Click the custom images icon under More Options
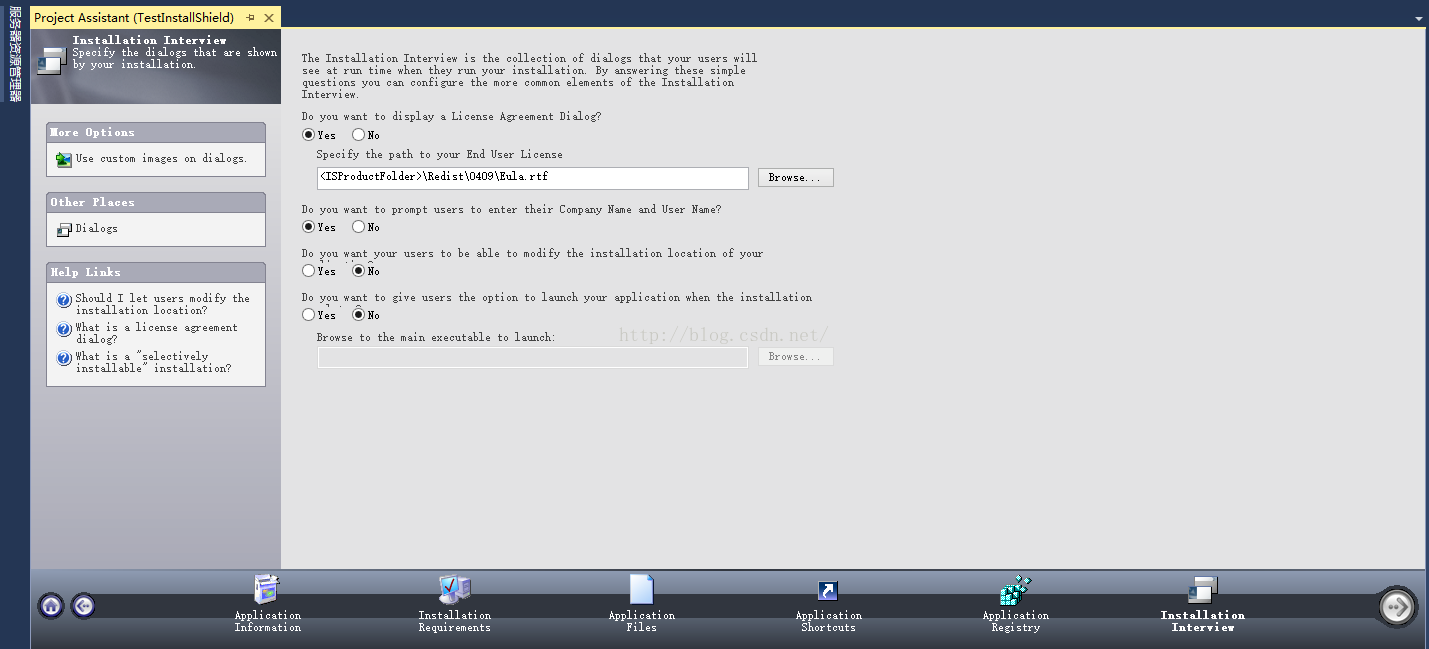This screenshot has width=1429, height=649. click(x=63, y=159)
